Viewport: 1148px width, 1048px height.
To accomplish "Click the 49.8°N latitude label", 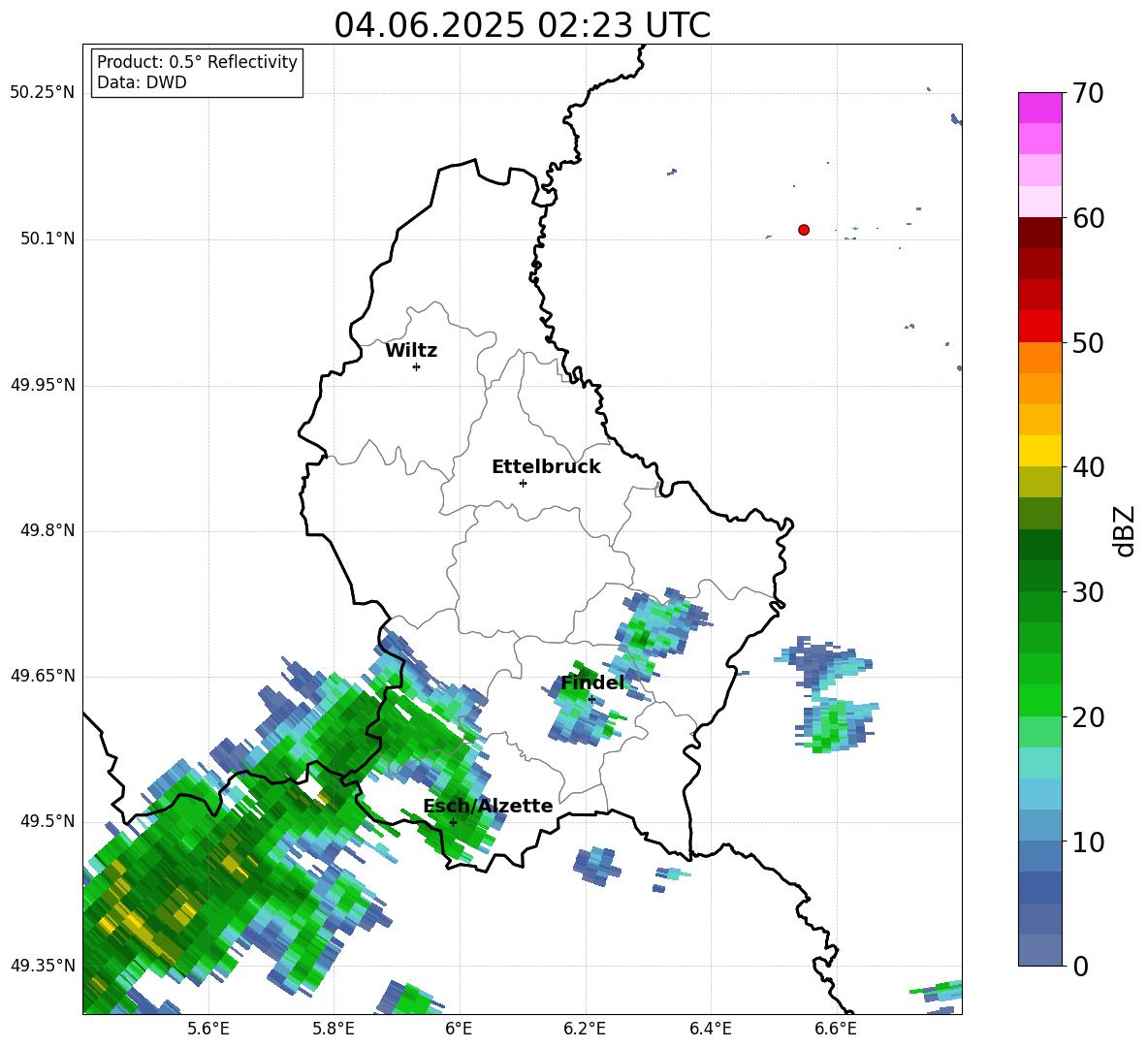I will (47, 530).
